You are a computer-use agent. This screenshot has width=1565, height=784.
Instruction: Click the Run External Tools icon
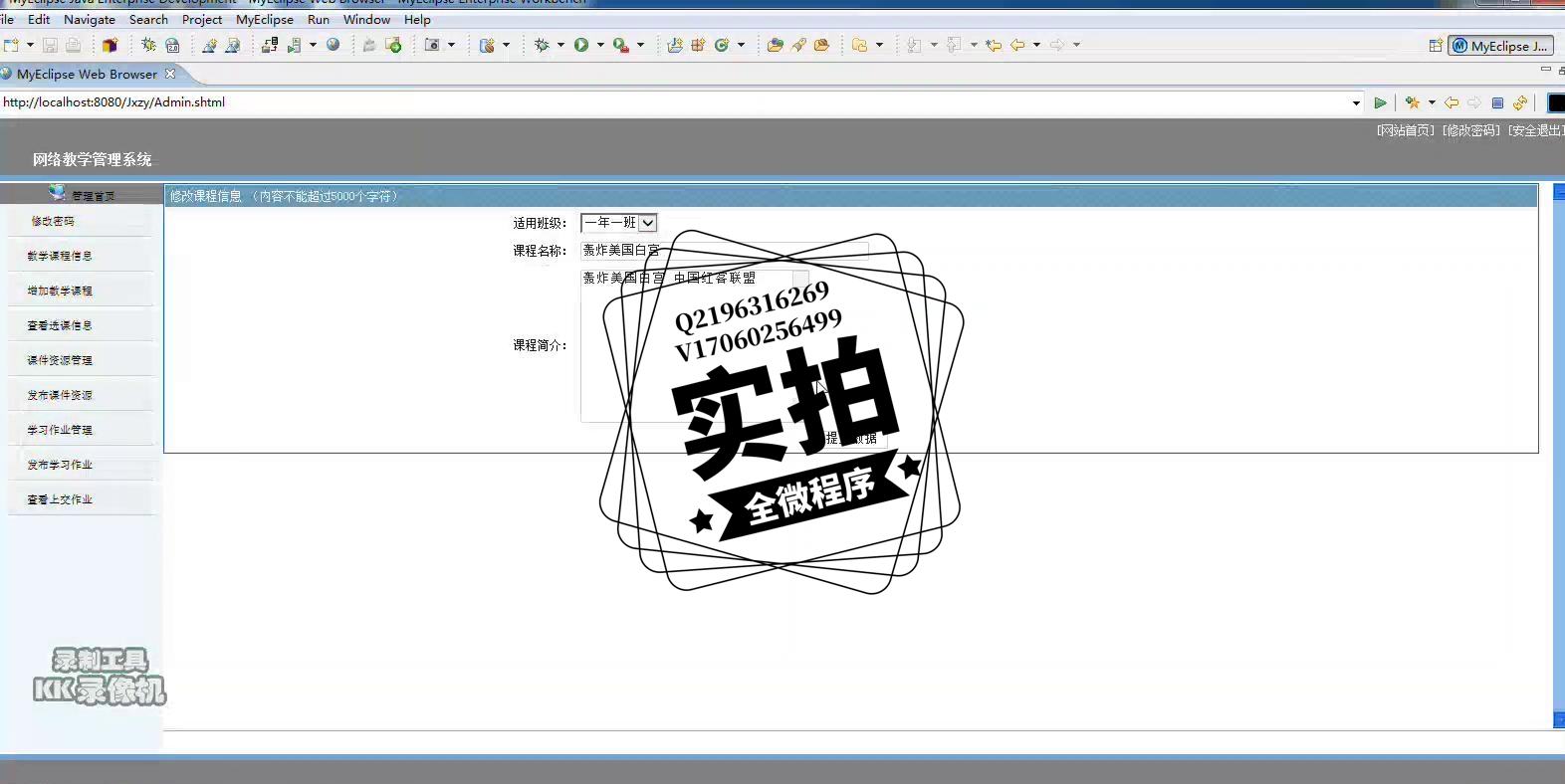621,45
